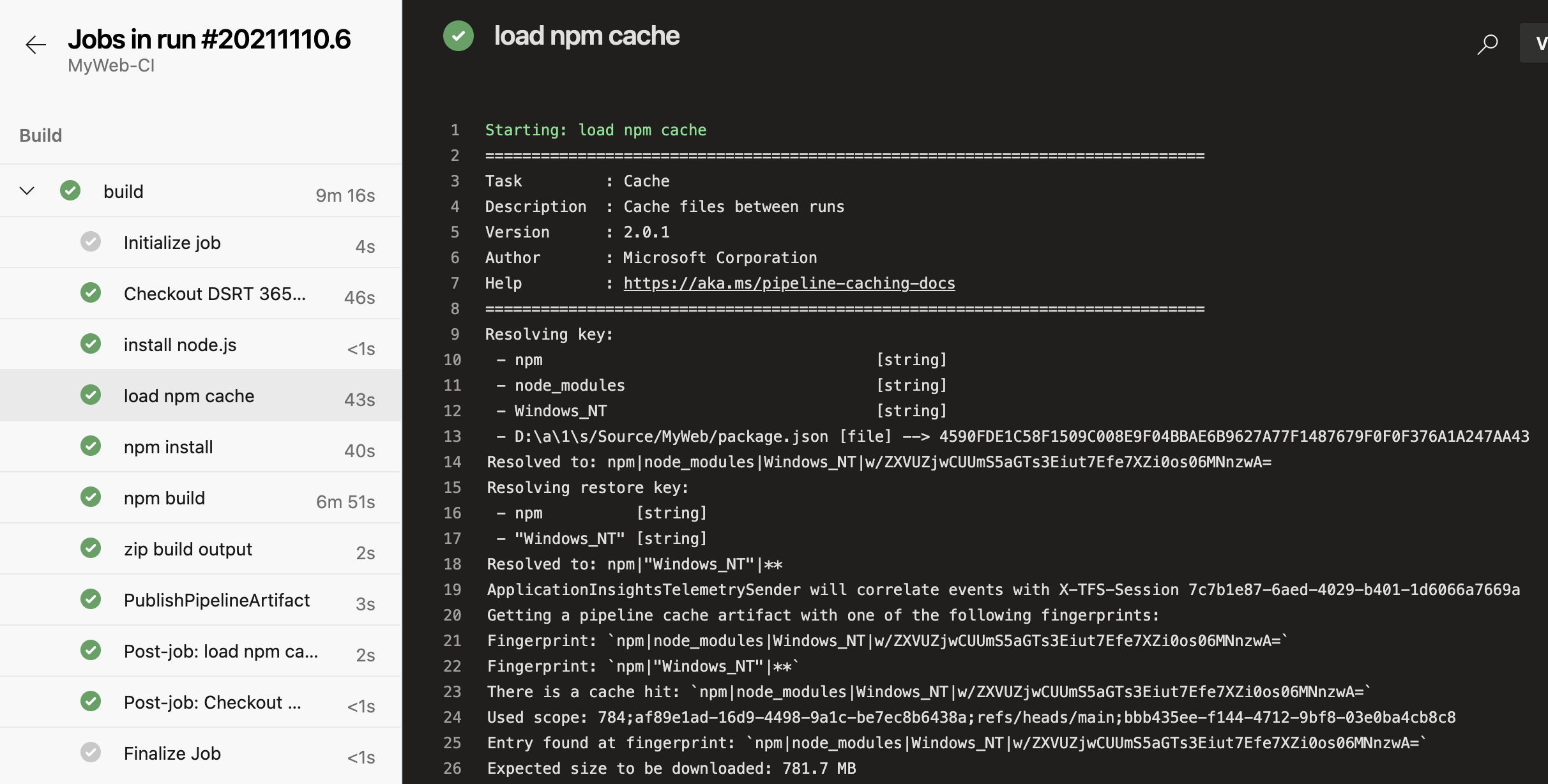This screenshot has width=1548, height=784.
Task: Switch to the zip build output step
Action: (188, 548)
